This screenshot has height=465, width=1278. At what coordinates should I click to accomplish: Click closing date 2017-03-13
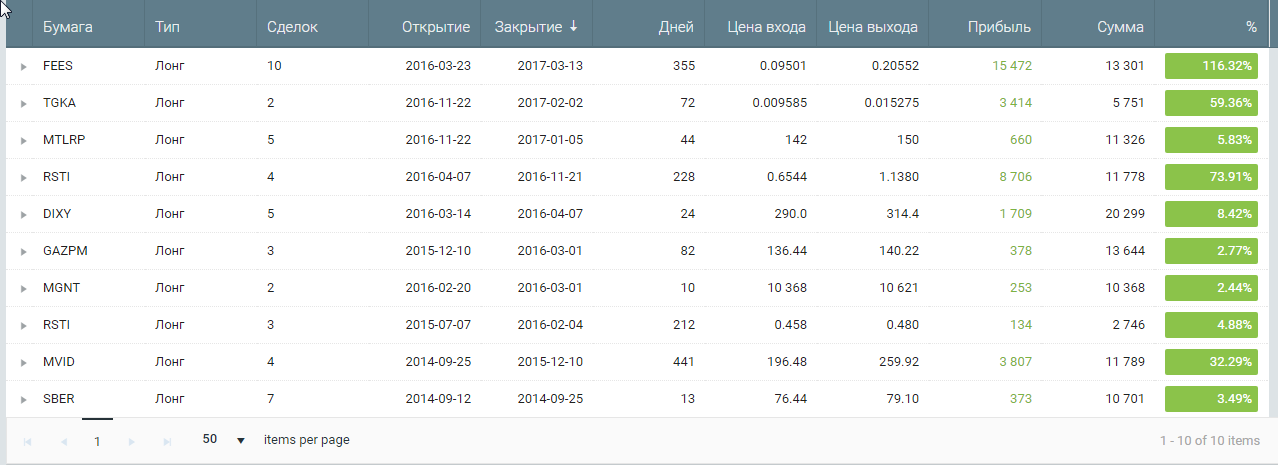tap(550, 66)
